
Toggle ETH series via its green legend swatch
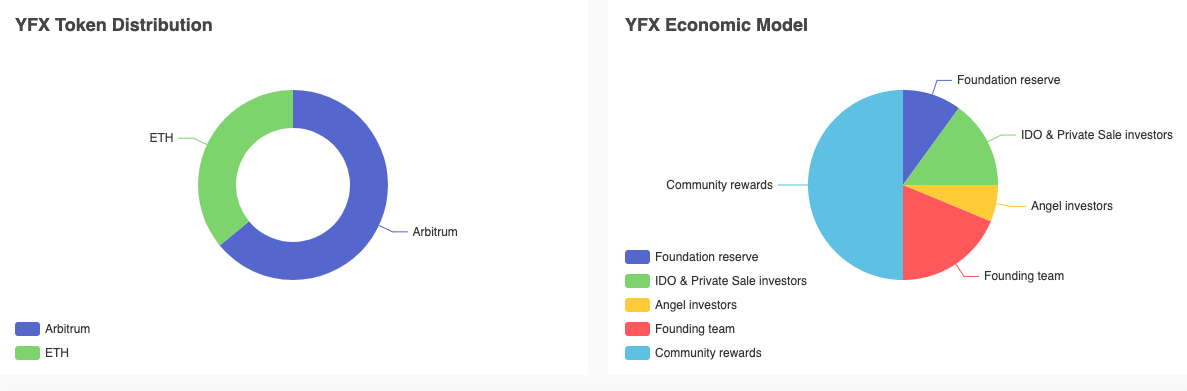(27, 352)
